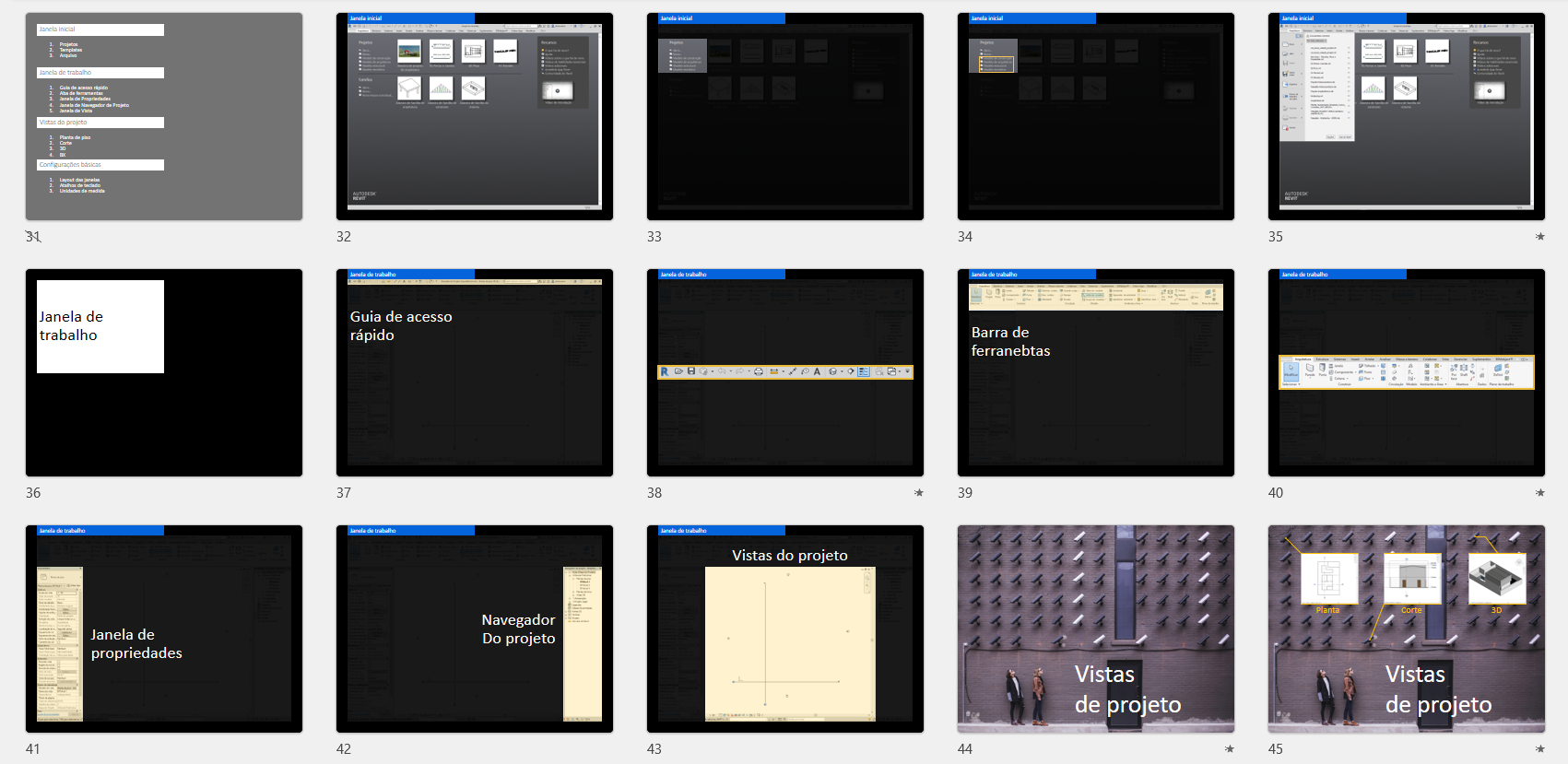Select slide 35 with the open file menu
The image size is (1568, 764).
click(1407, 116)
